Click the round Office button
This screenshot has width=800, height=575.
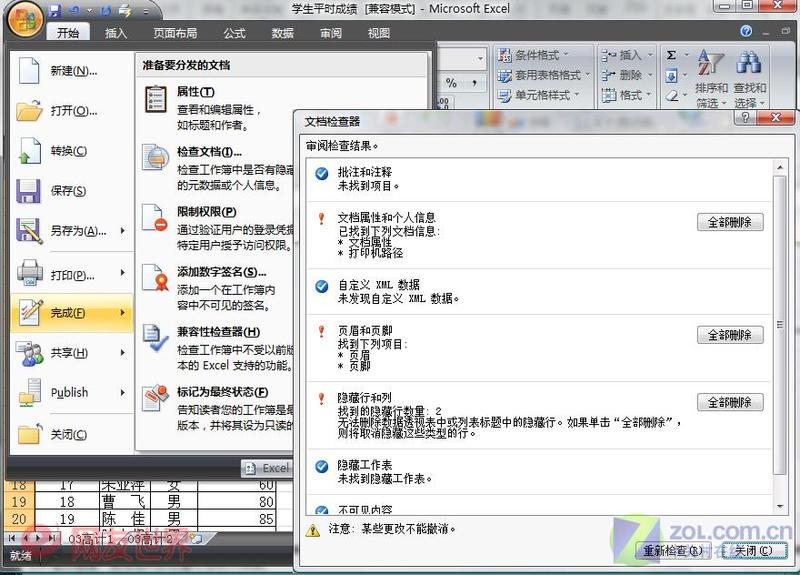pyautogui.click(x=24, y=19)
